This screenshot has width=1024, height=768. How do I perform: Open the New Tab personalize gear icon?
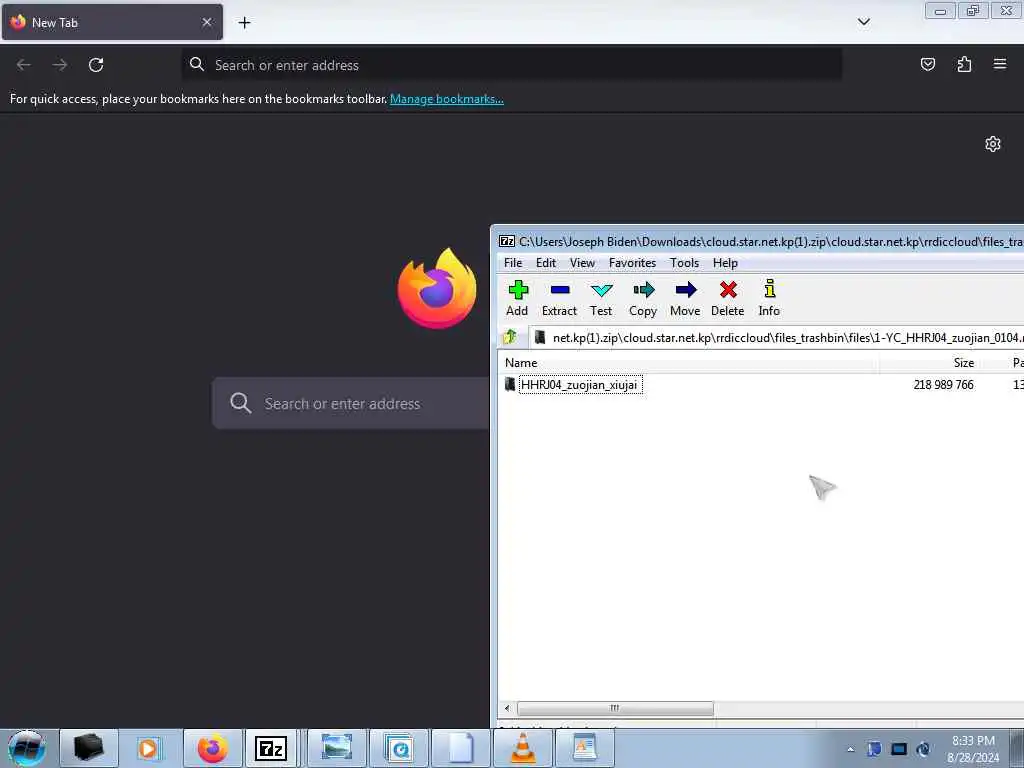(993, 144)
